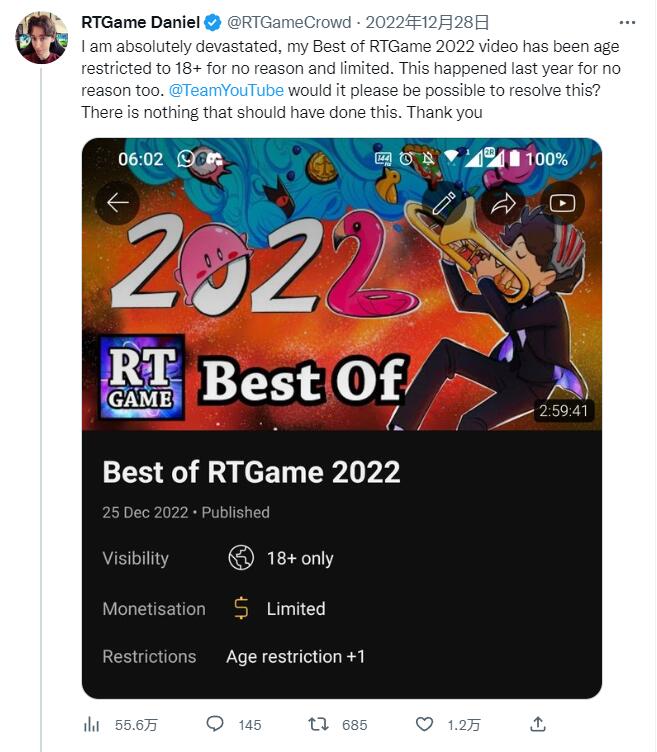The image size is (657, 752).
Task: Click the blue verified badge
Action: pos(213,23)
